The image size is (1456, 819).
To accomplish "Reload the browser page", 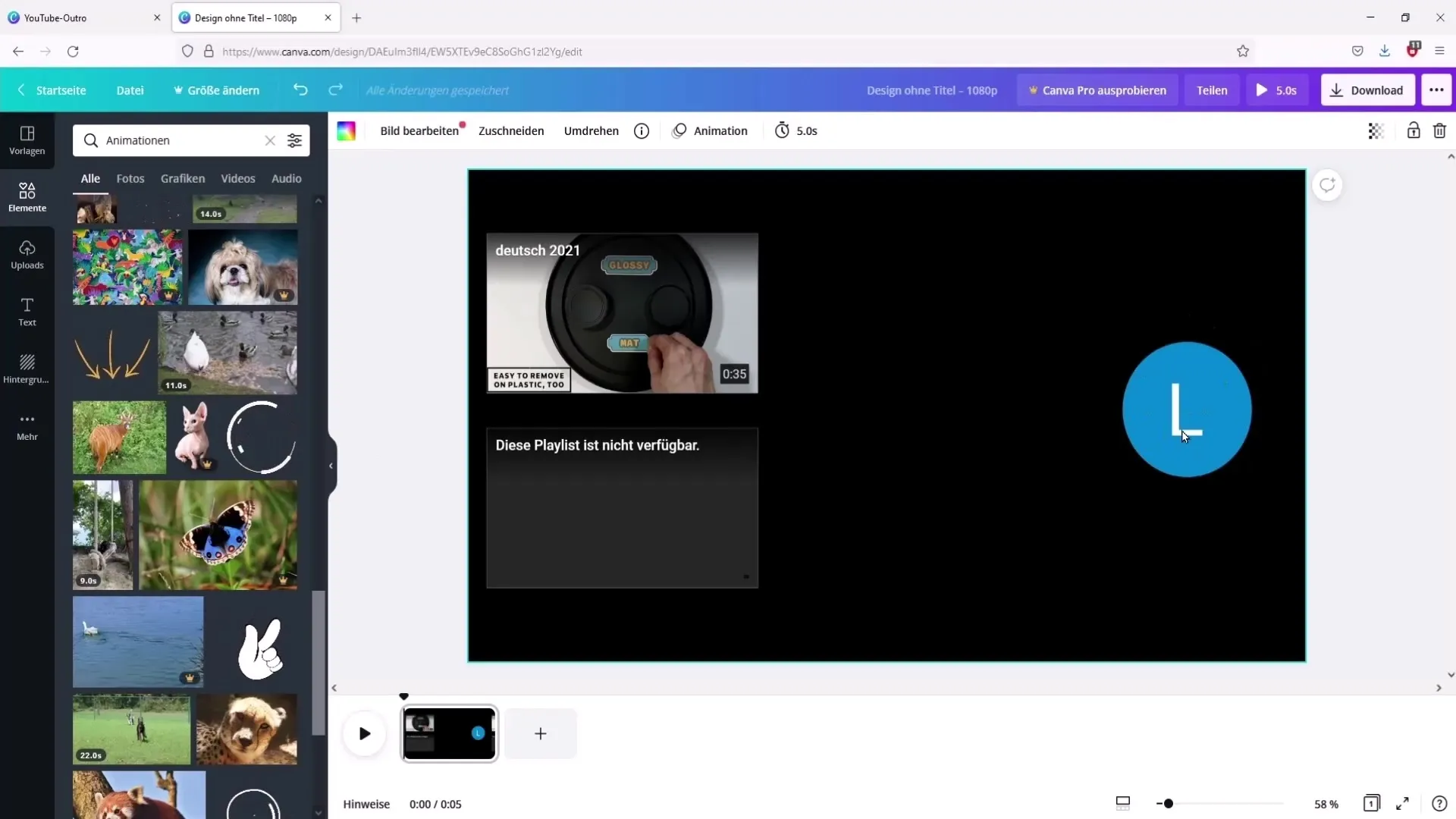I will click(73, 52).
